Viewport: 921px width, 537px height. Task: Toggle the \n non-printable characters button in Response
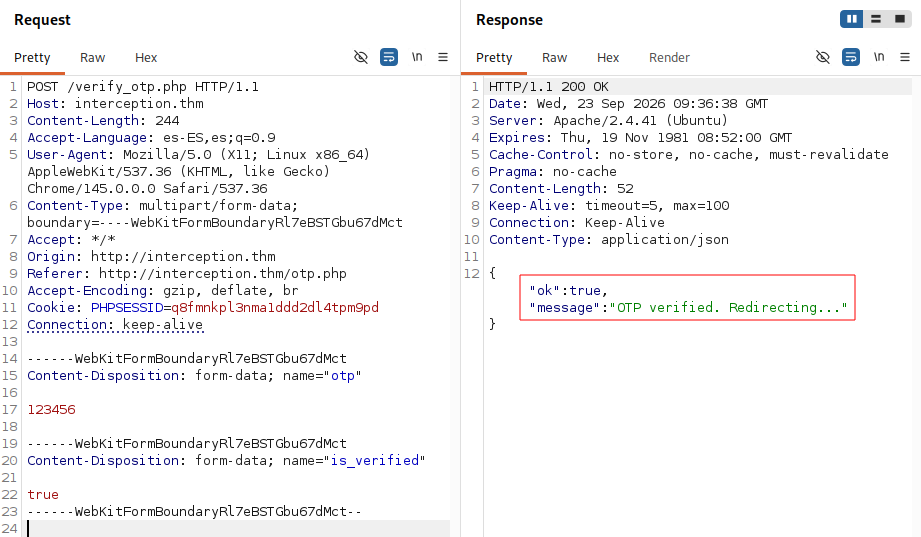pos(879,57)
